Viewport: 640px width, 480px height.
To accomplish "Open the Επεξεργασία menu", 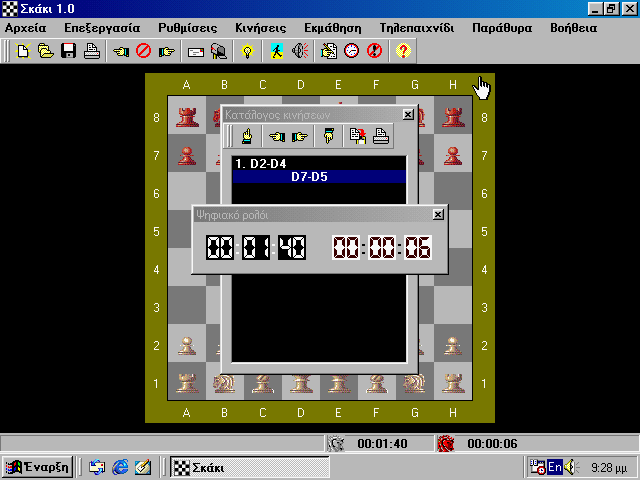I will tap(102, 28).
